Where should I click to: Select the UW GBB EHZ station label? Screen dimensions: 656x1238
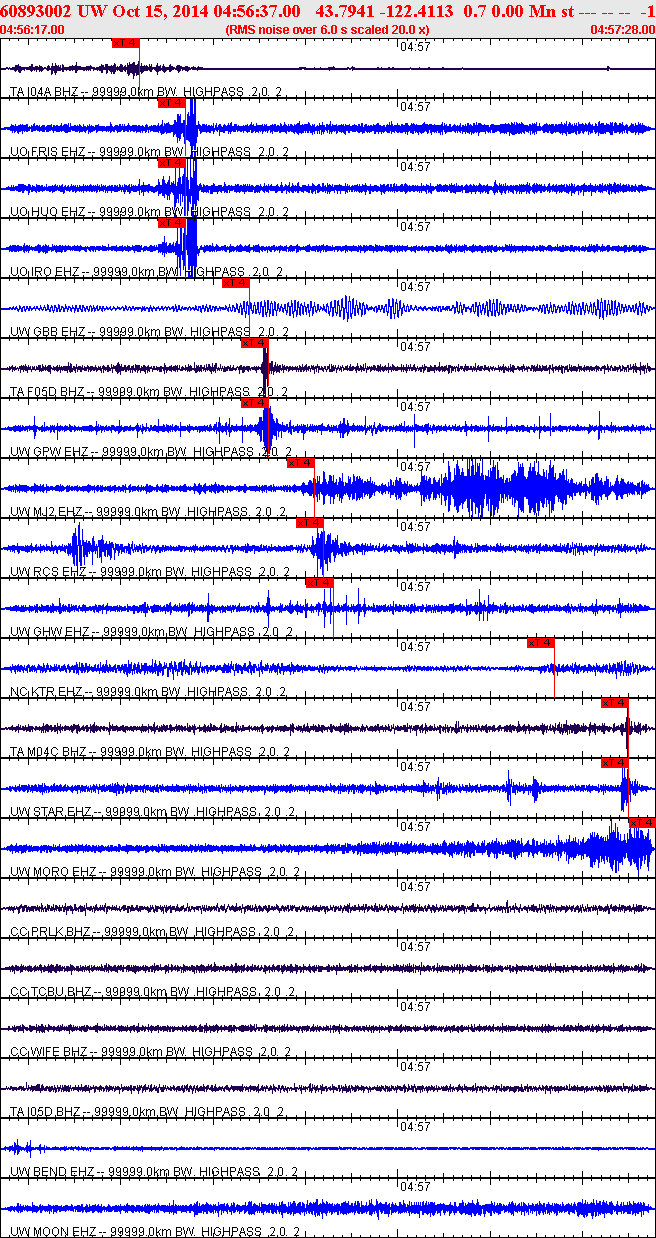point(149,332)
